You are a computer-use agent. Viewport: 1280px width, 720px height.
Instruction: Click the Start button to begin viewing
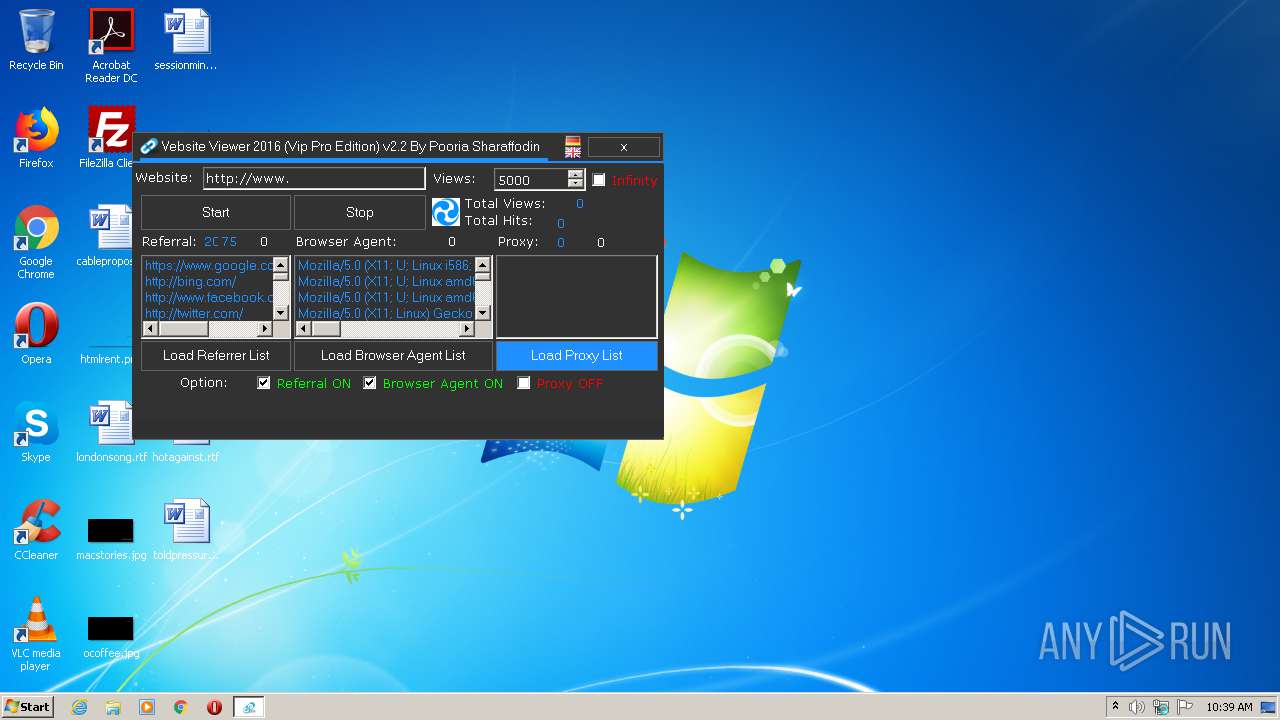click(x=216, y=212)
